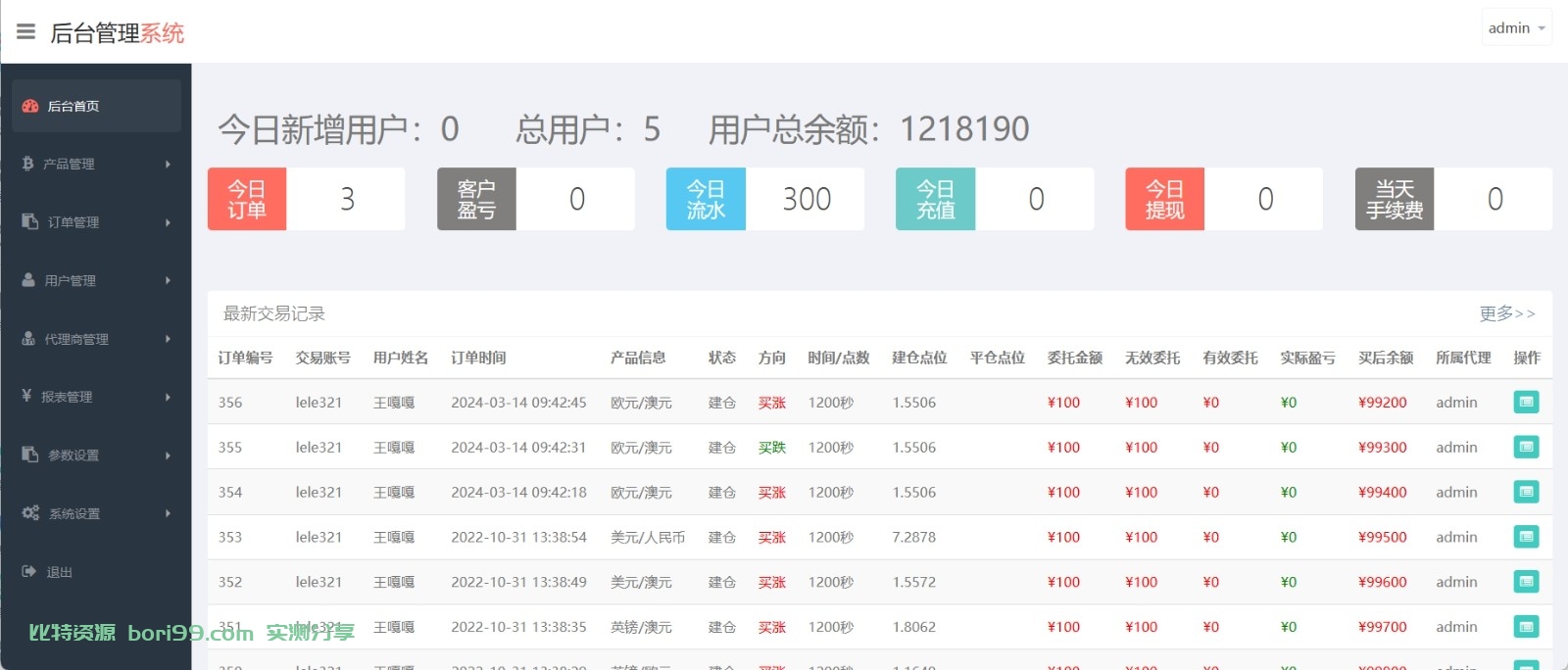Select timestamp 2024-03-14 09:42:31
The image size is (1568, 670).
pyautogui.click(x=518, y=448)
